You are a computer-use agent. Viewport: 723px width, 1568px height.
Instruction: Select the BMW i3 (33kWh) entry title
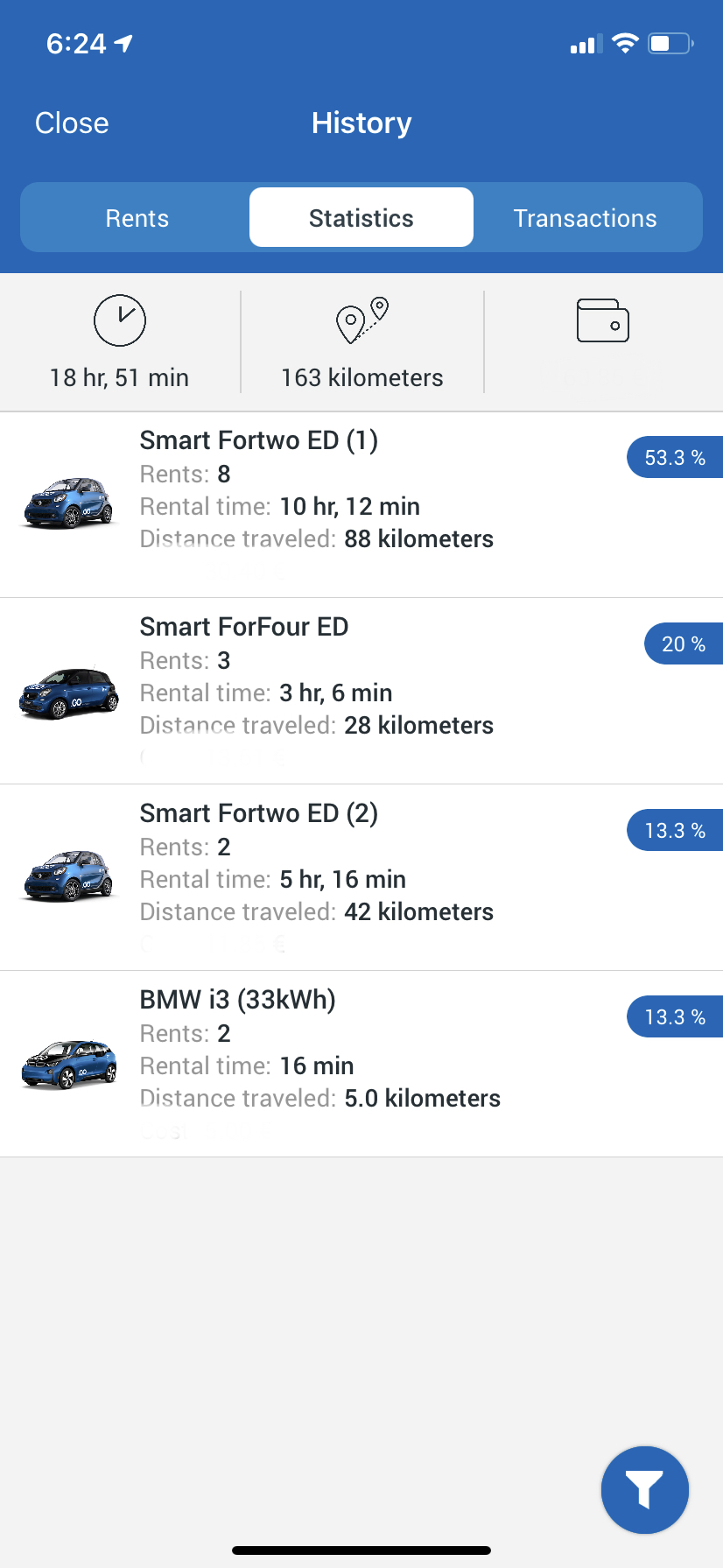[x=238, y=1000]
